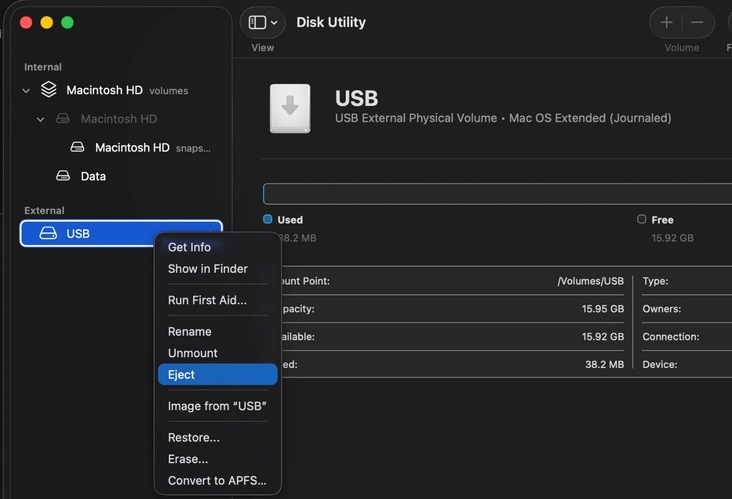Choose Image from “USB”

(x=218, y=406)
